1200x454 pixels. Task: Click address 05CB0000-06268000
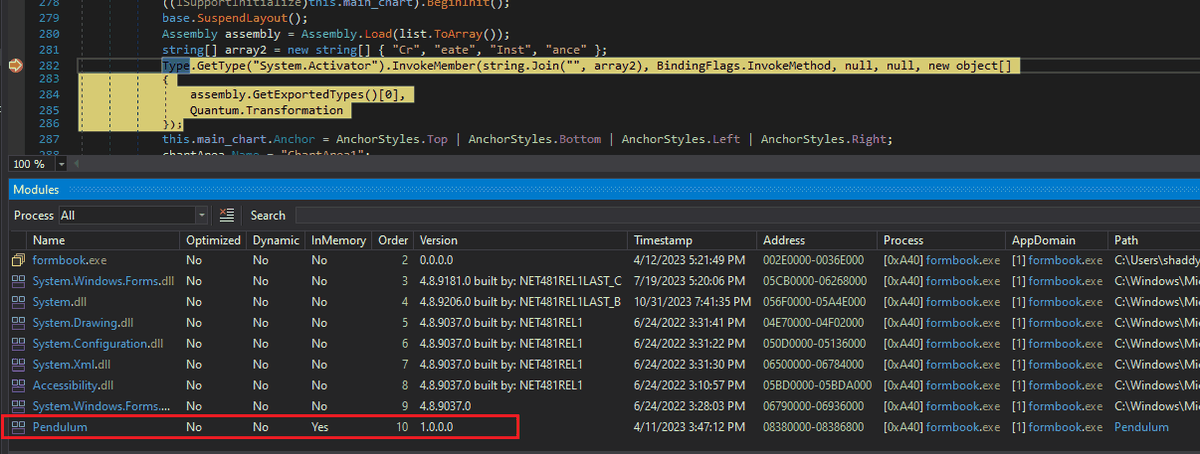[815, 281]
